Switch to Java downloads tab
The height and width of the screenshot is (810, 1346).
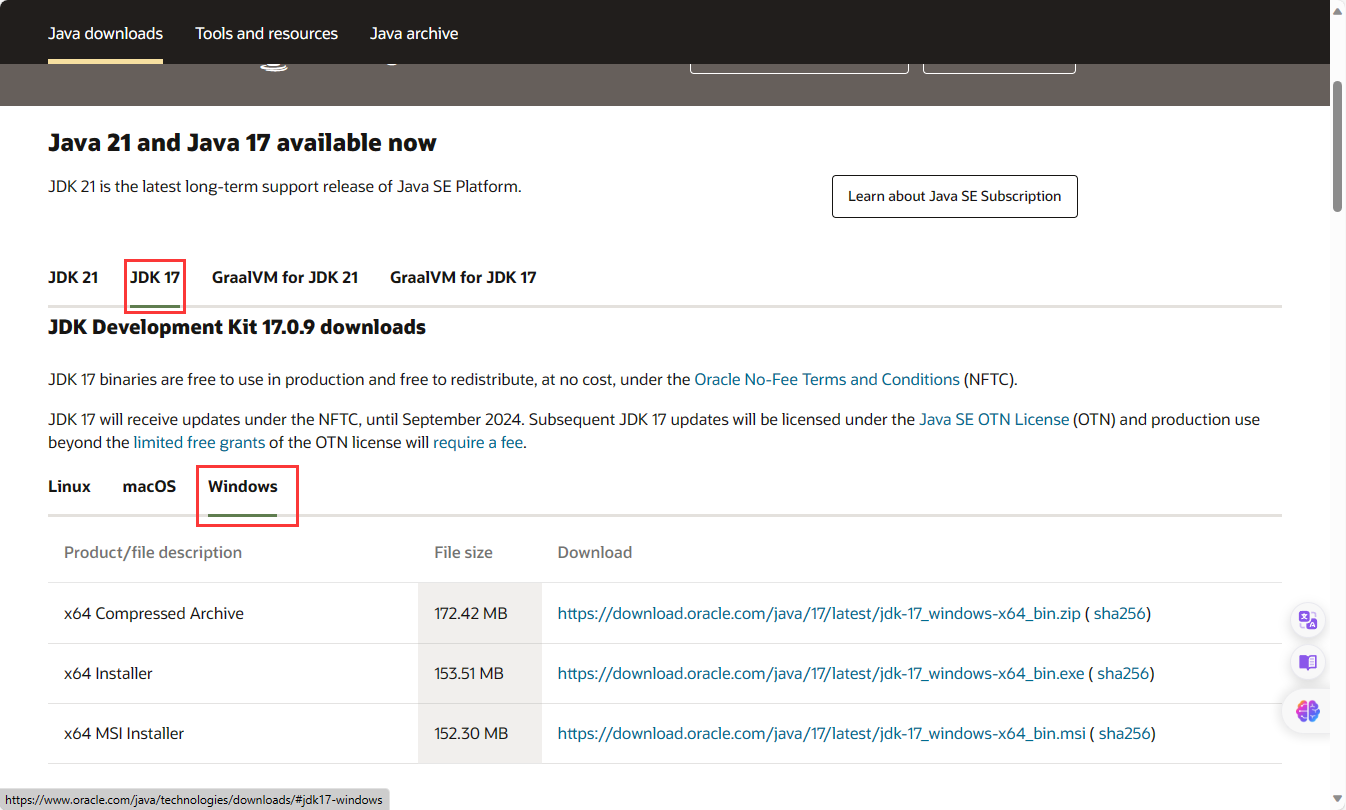click(x=105, y=33)
